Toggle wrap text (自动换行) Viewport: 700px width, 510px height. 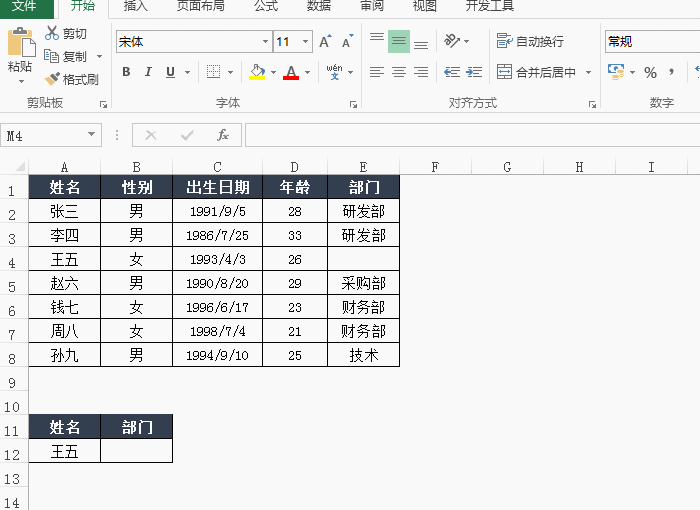(x=530, y=41)
